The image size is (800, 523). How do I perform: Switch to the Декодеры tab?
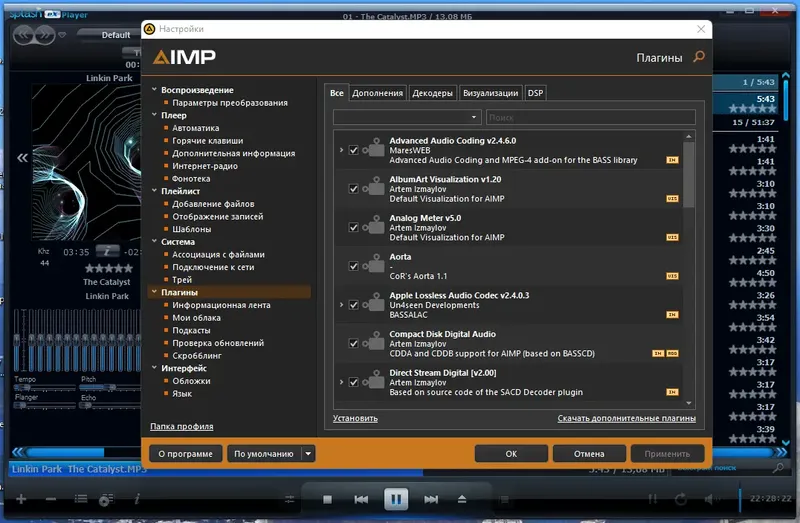tap(433, 93)
